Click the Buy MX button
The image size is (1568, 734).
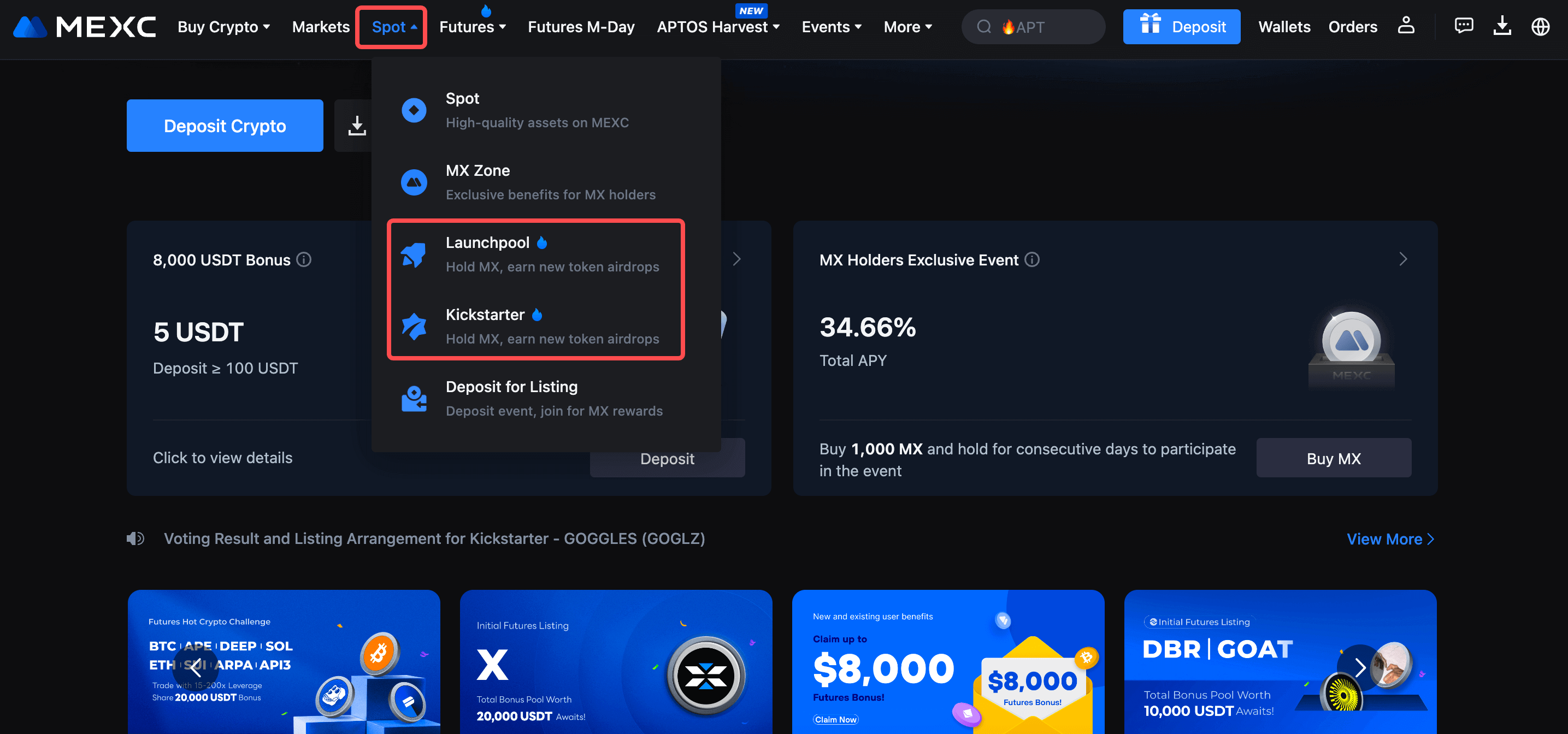(x=1333, y=458)
